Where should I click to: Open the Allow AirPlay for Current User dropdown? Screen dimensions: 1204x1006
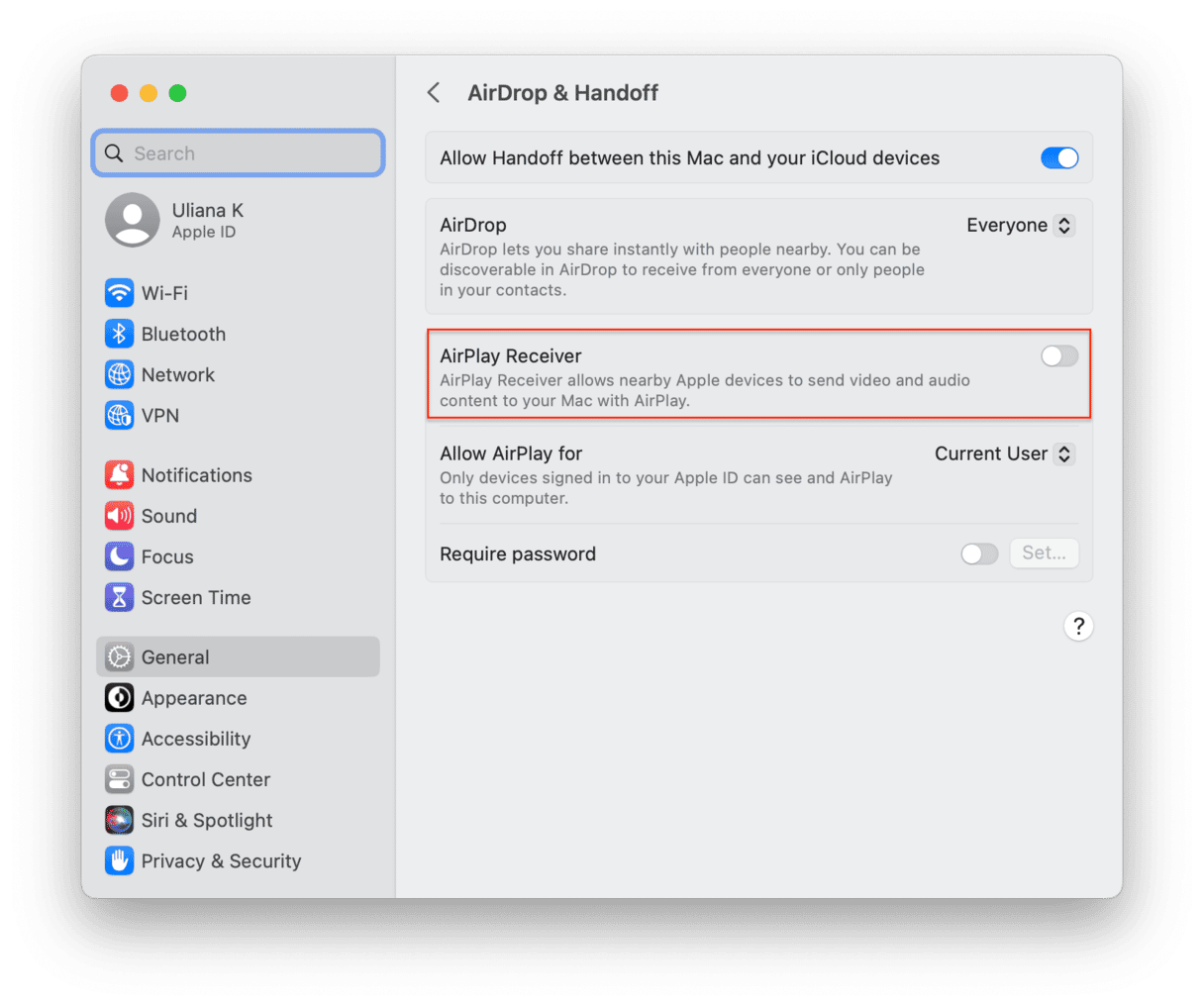click(1004, 453)
